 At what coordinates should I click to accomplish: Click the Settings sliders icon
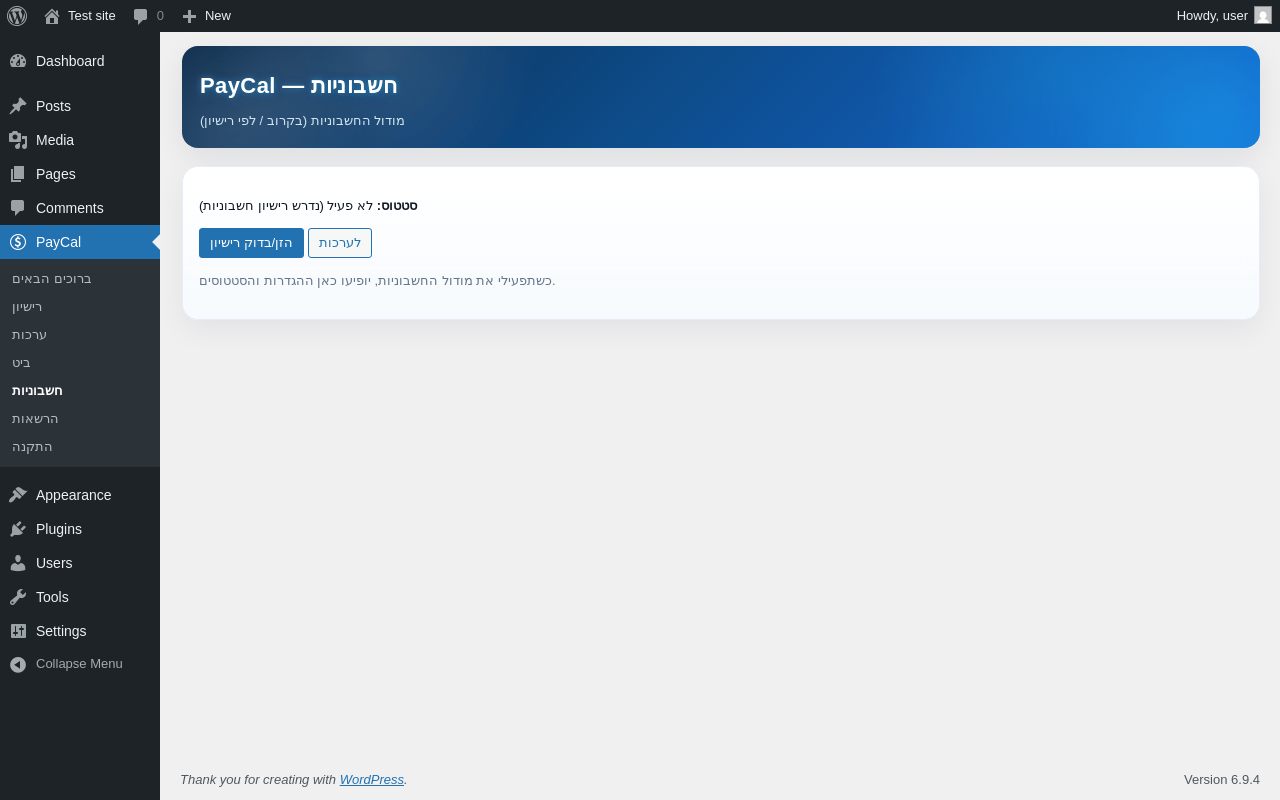tap(18, 631)
